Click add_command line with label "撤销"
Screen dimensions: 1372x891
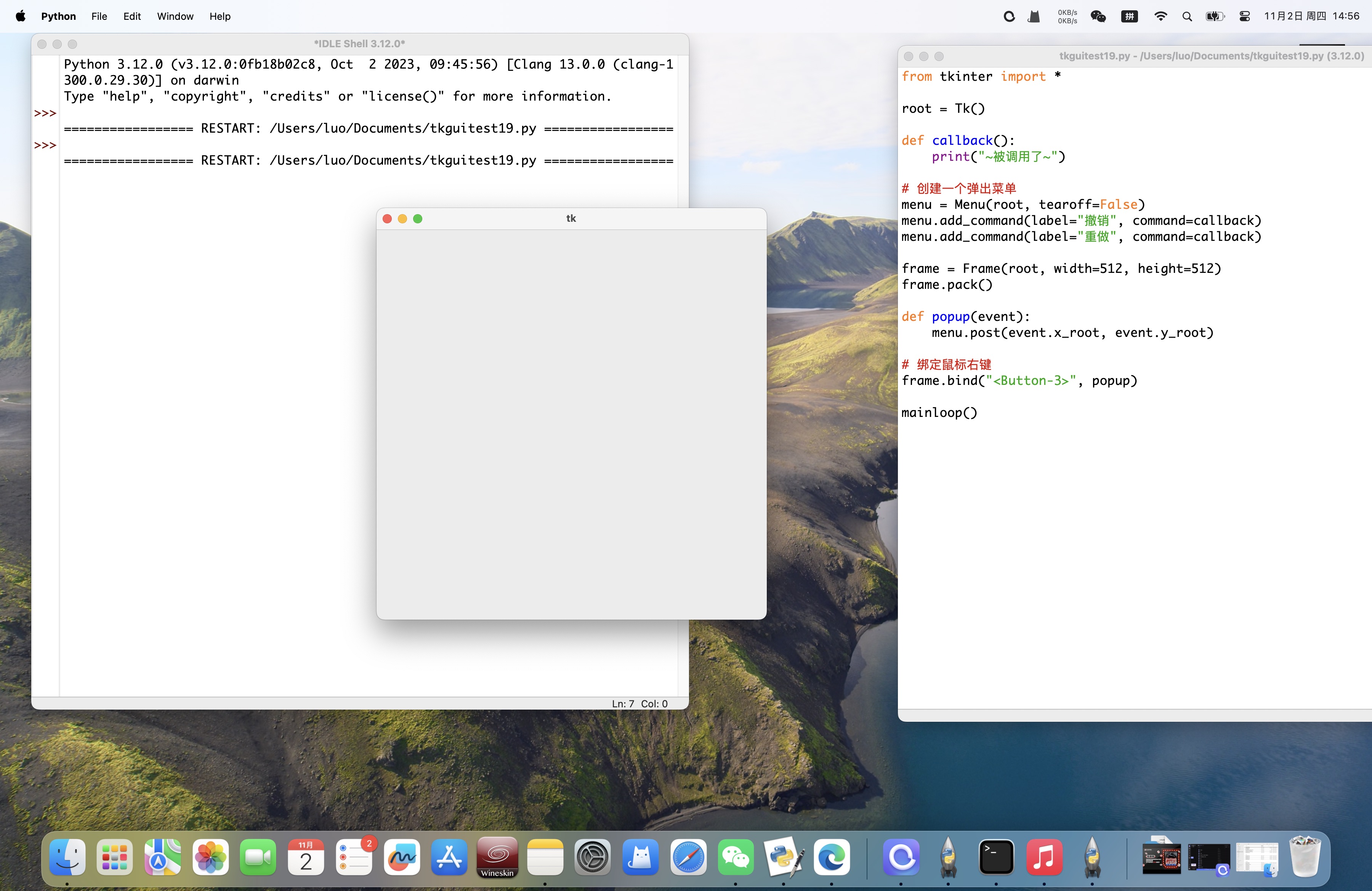(1082, 221)
